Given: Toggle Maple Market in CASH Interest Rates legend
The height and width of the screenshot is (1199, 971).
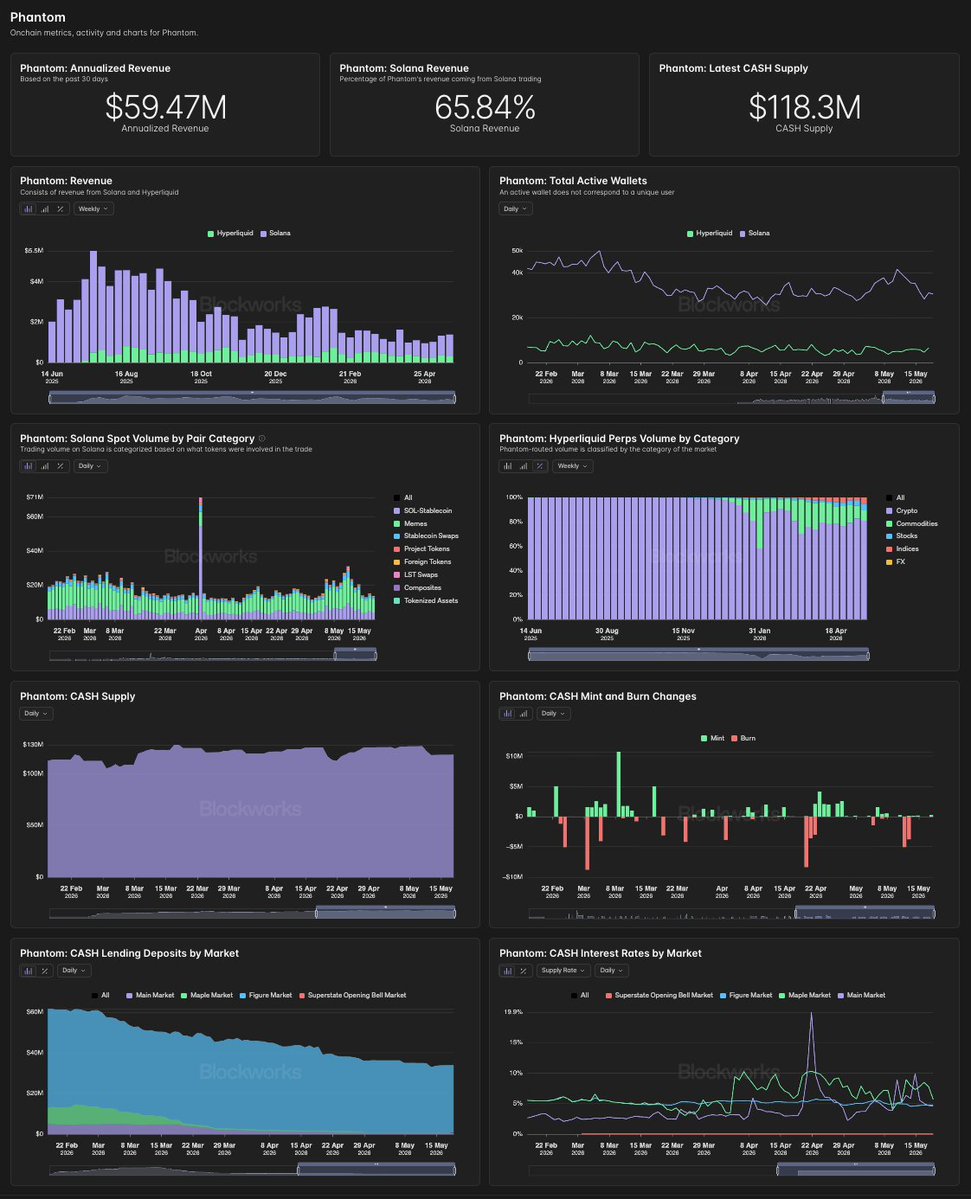Looking at the screenshot, I should (805, 996).
